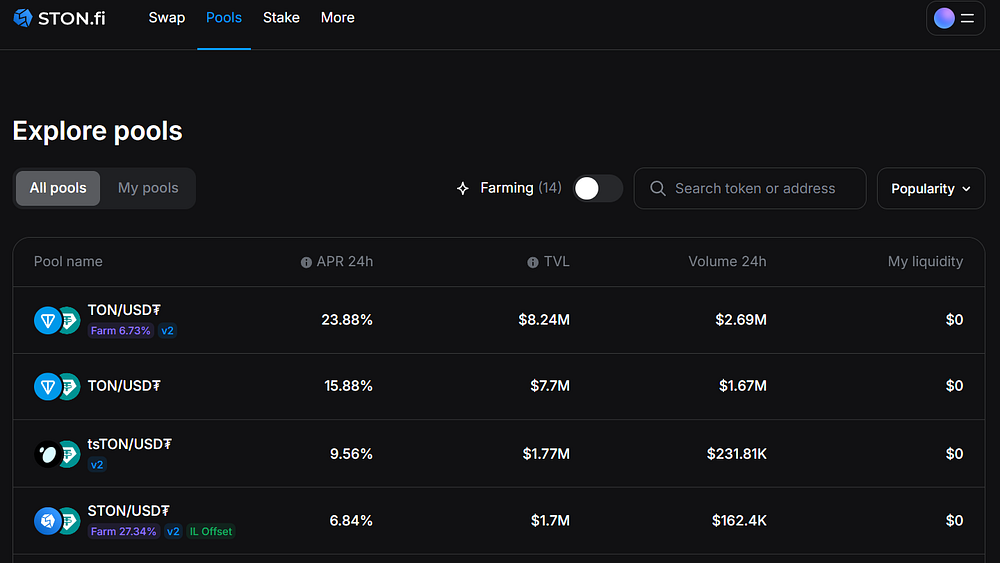Open the wallet avatar menu
The width and height of the screenshot is (1000, 563).
coord(944,18)
